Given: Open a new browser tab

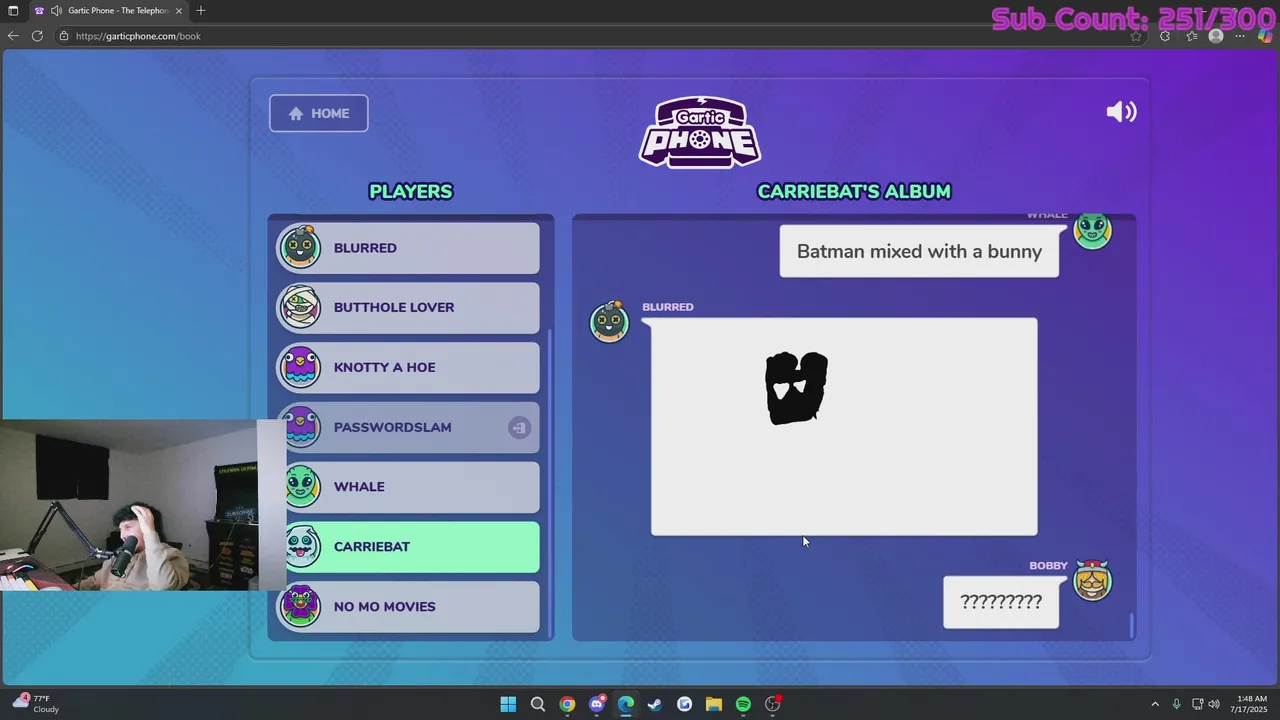Looking at the screenshot, I should [201, 10].
